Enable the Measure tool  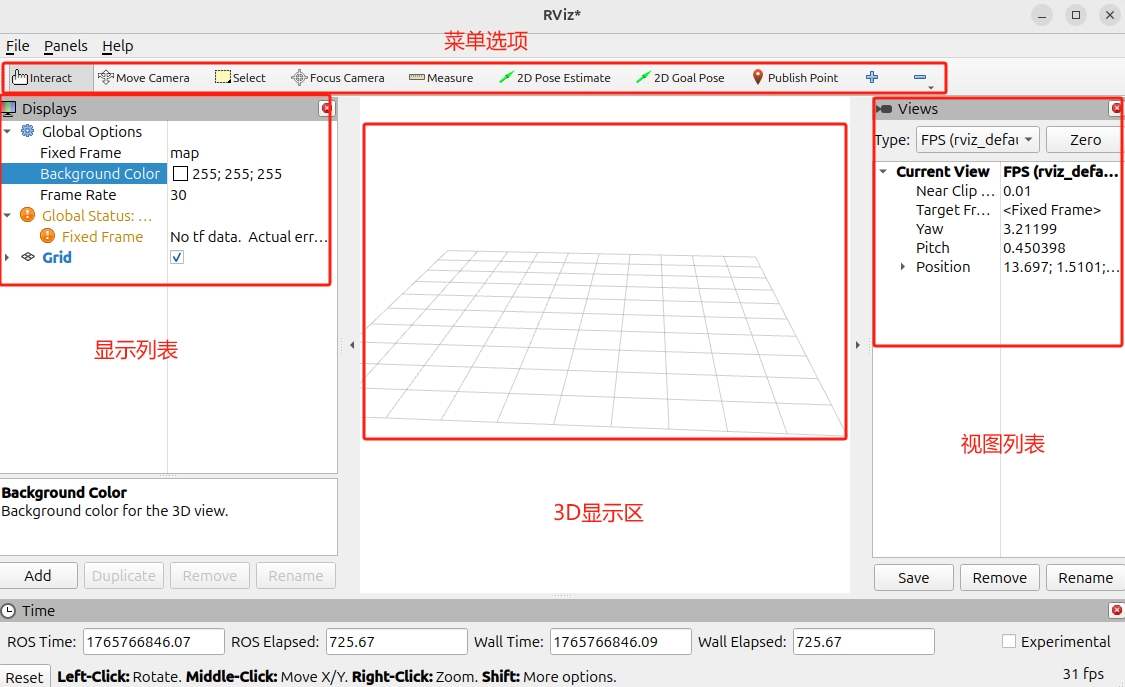pos(440,78)
